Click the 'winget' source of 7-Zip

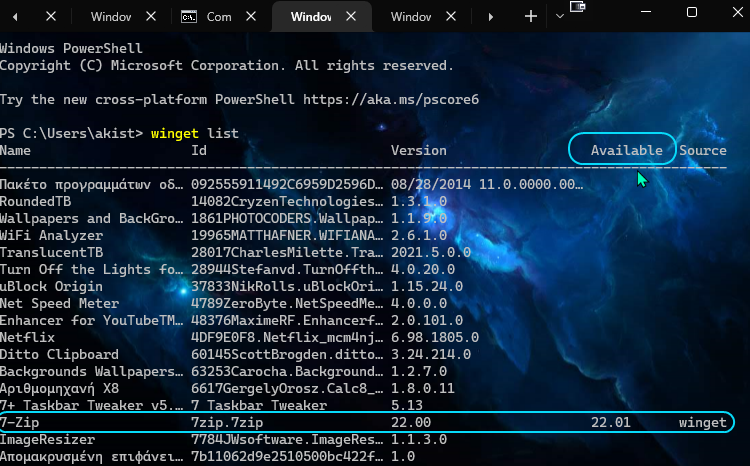click(x=703, y=423)
